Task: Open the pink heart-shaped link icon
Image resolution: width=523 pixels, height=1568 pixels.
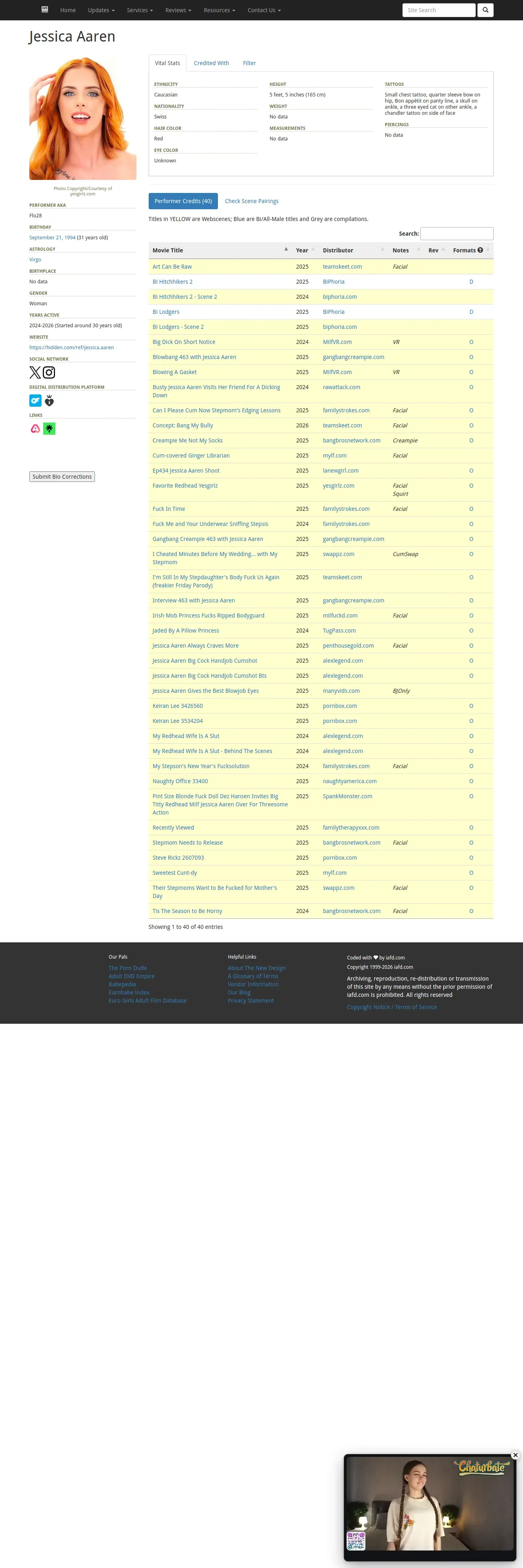Action: coord(35,429)
